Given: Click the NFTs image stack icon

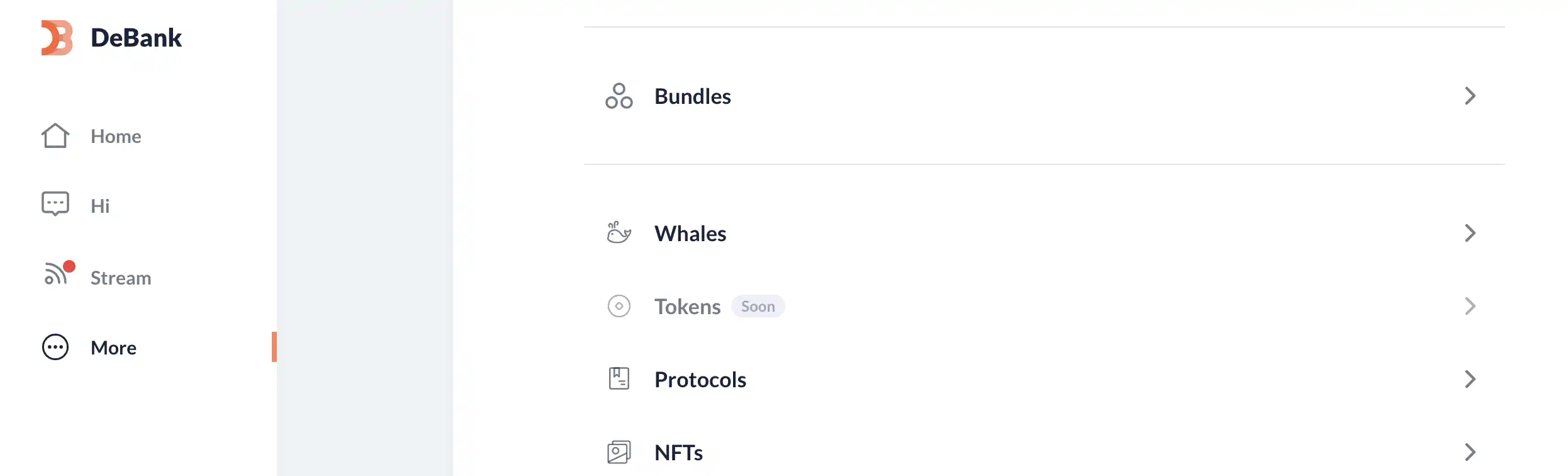Looking at the screenshot, I should pos(619,452).
